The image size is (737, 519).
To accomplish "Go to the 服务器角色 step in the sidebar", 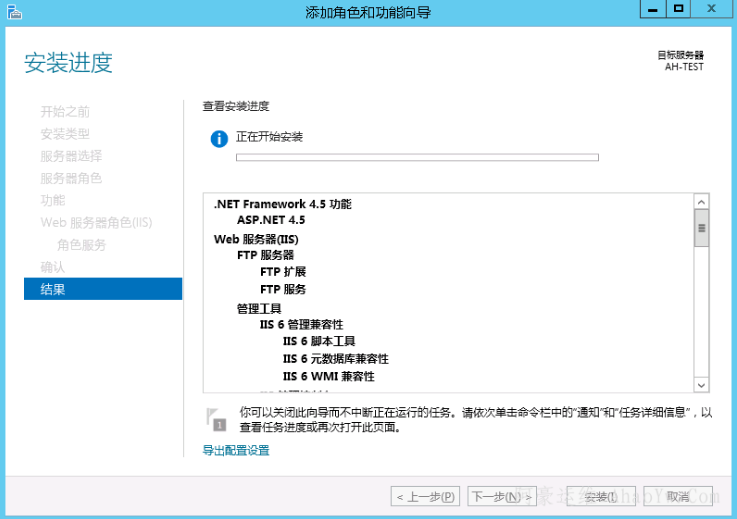I will (71, 178).
